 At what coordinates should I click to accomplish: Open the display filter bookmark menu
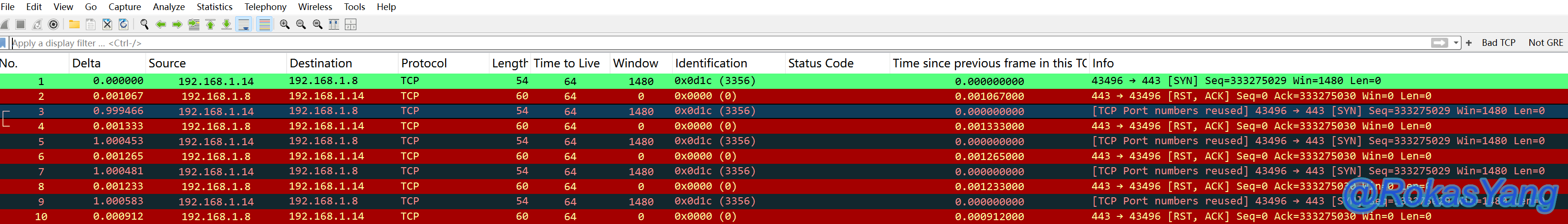[4, 43]
